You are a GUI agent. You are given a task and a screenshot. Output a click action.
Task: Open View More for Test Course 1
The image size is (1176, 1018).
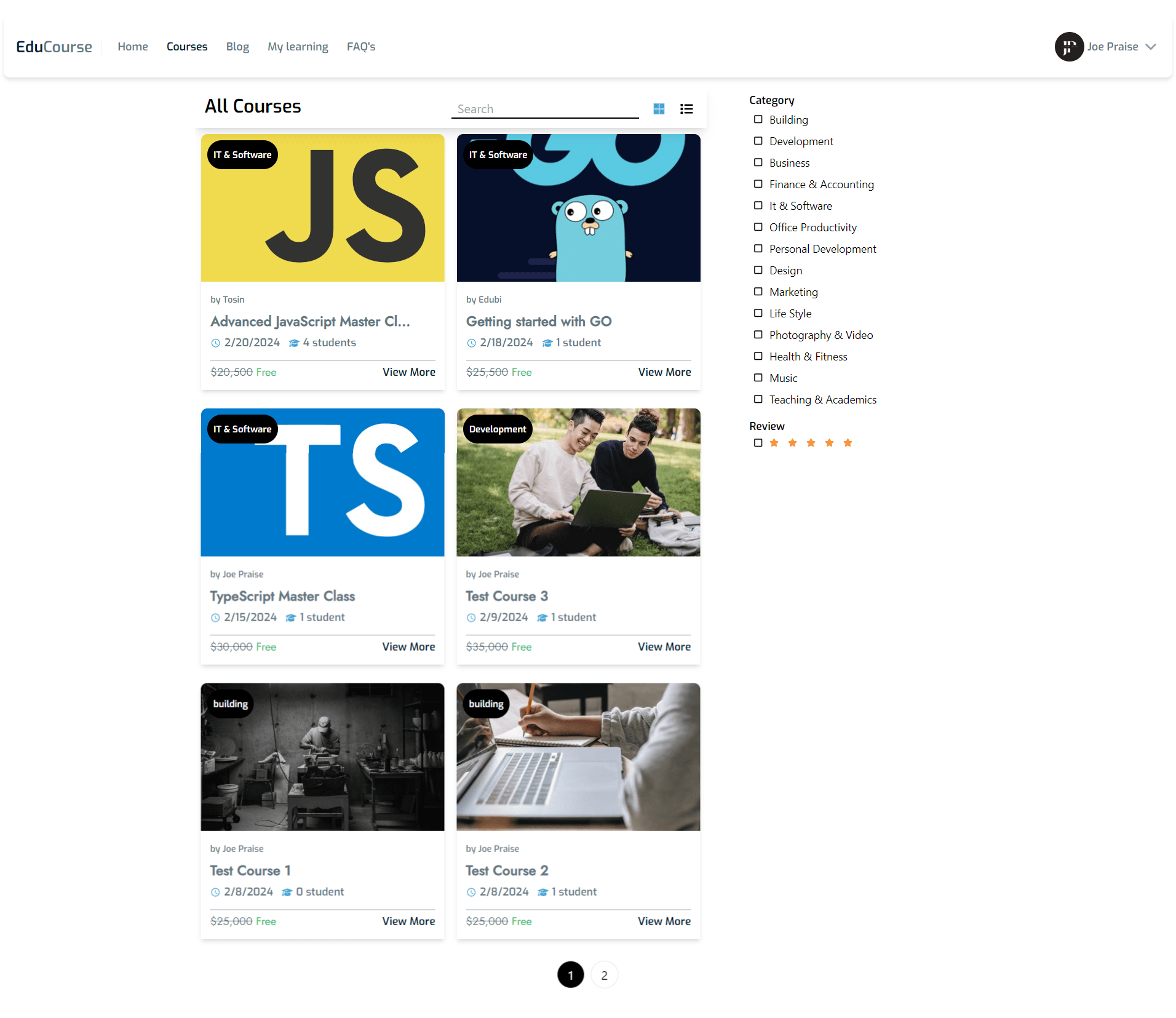coord(408,921)
